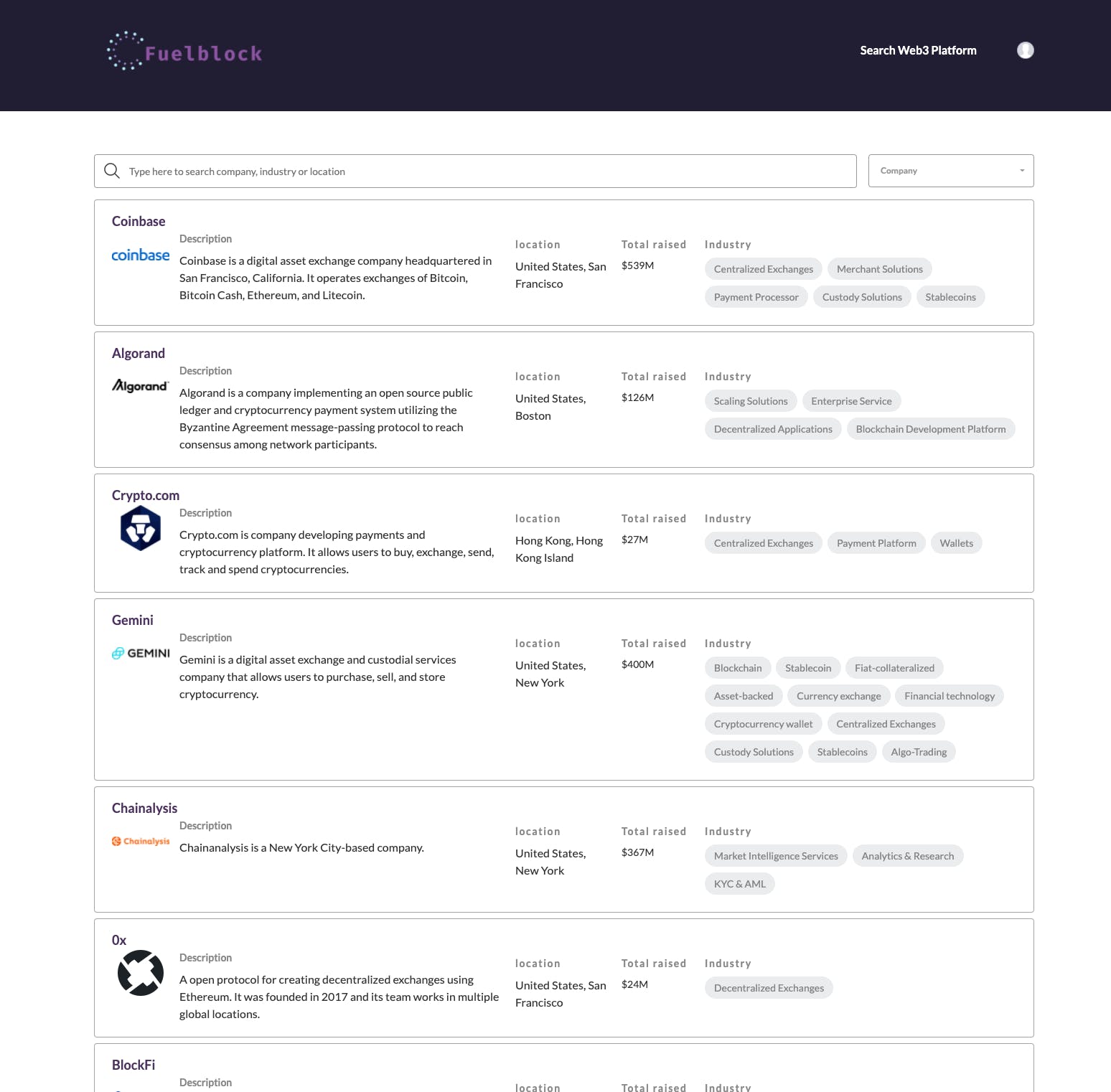The width and height of the screenshot is (1111, 1092).
Task: Select the Fiat-collateralized tag
Action: [894, 668]
